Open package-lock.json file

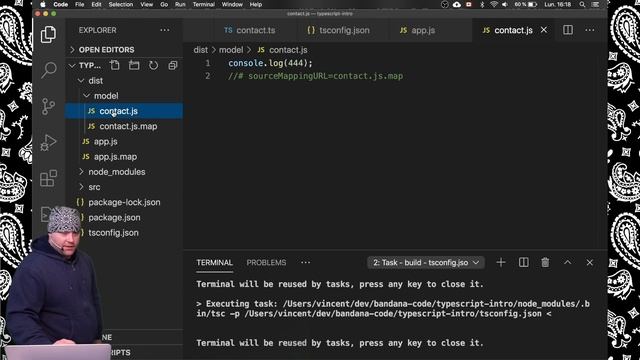click(x=124, y=202)
